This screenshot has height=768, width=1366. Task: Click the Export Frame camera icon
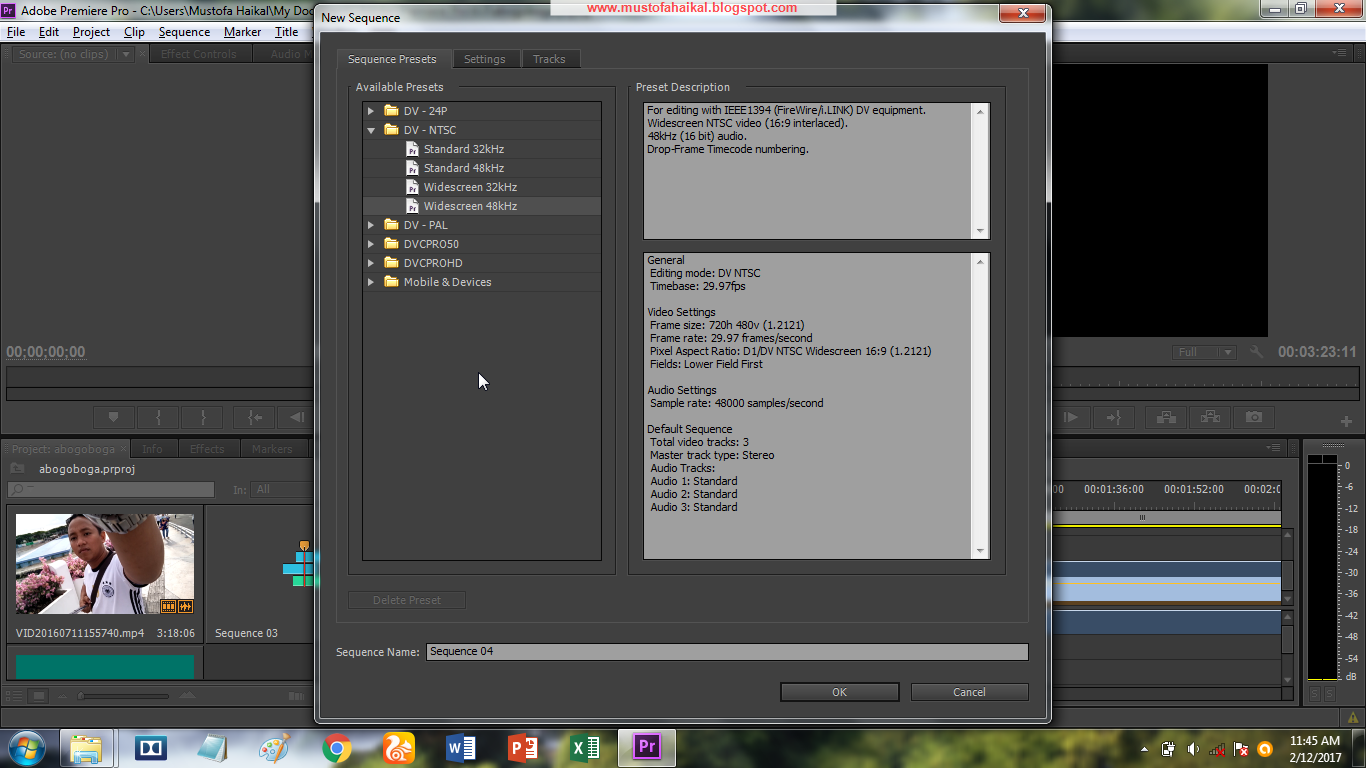pos(1254,417)
